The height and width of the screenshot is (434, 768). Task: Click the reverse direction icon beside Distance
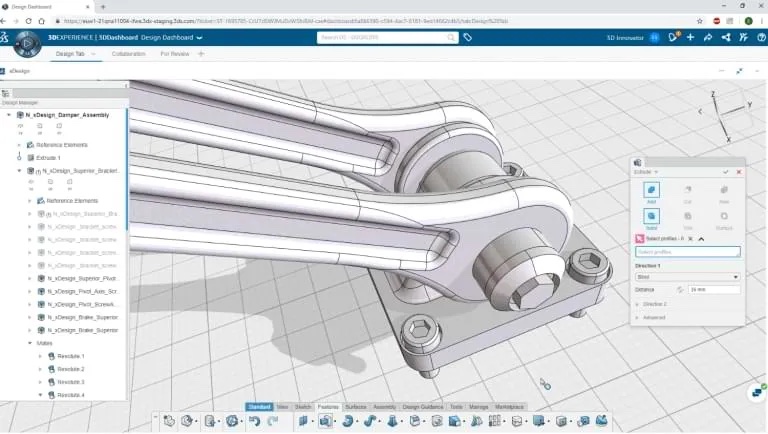pos(679,289)
